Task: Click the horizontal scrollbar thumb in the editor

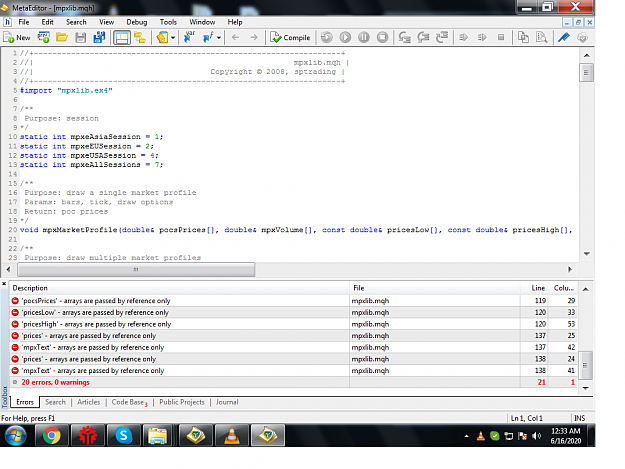Action: 136,270
